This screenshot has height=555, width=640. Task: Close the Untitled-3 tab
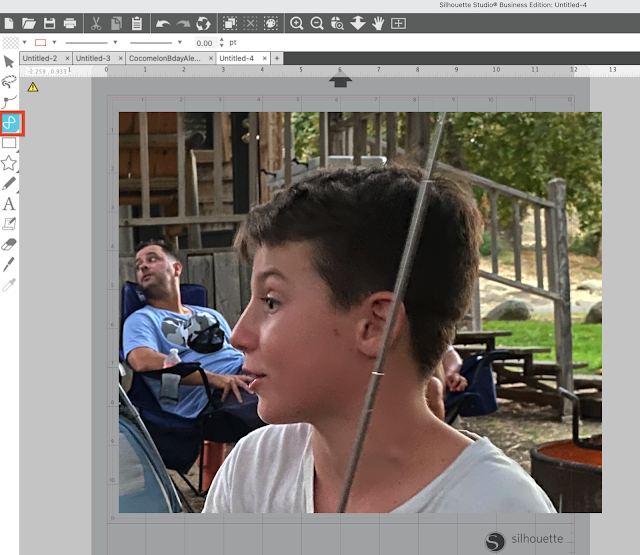pos(120,59)
